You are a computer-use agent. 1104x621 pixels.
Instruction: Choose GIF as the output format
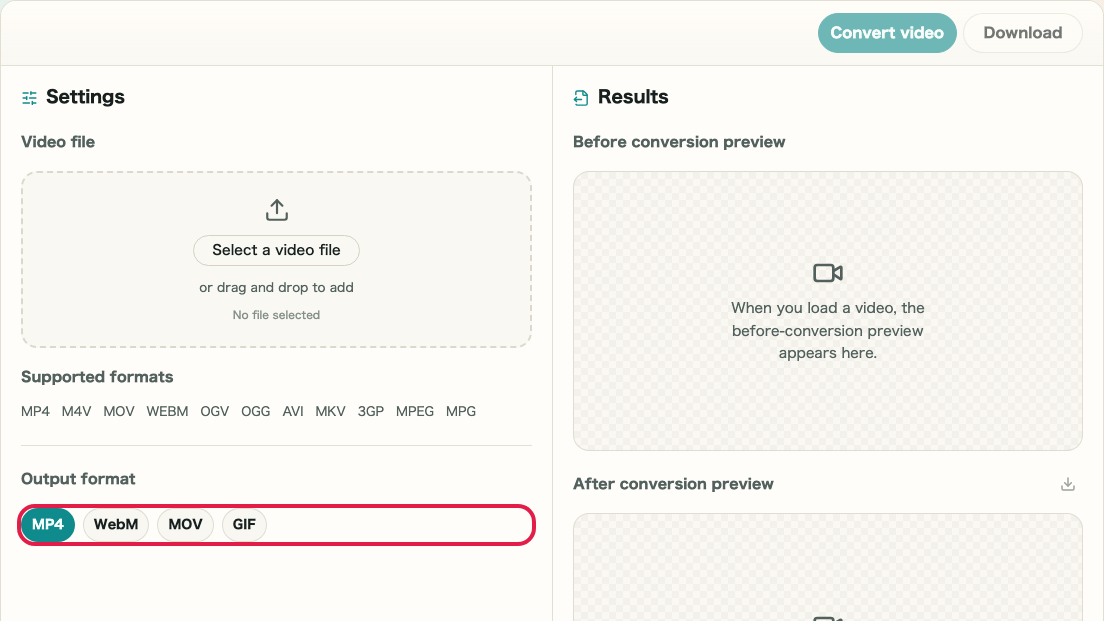pyautogui.click(x=244, y=525)
